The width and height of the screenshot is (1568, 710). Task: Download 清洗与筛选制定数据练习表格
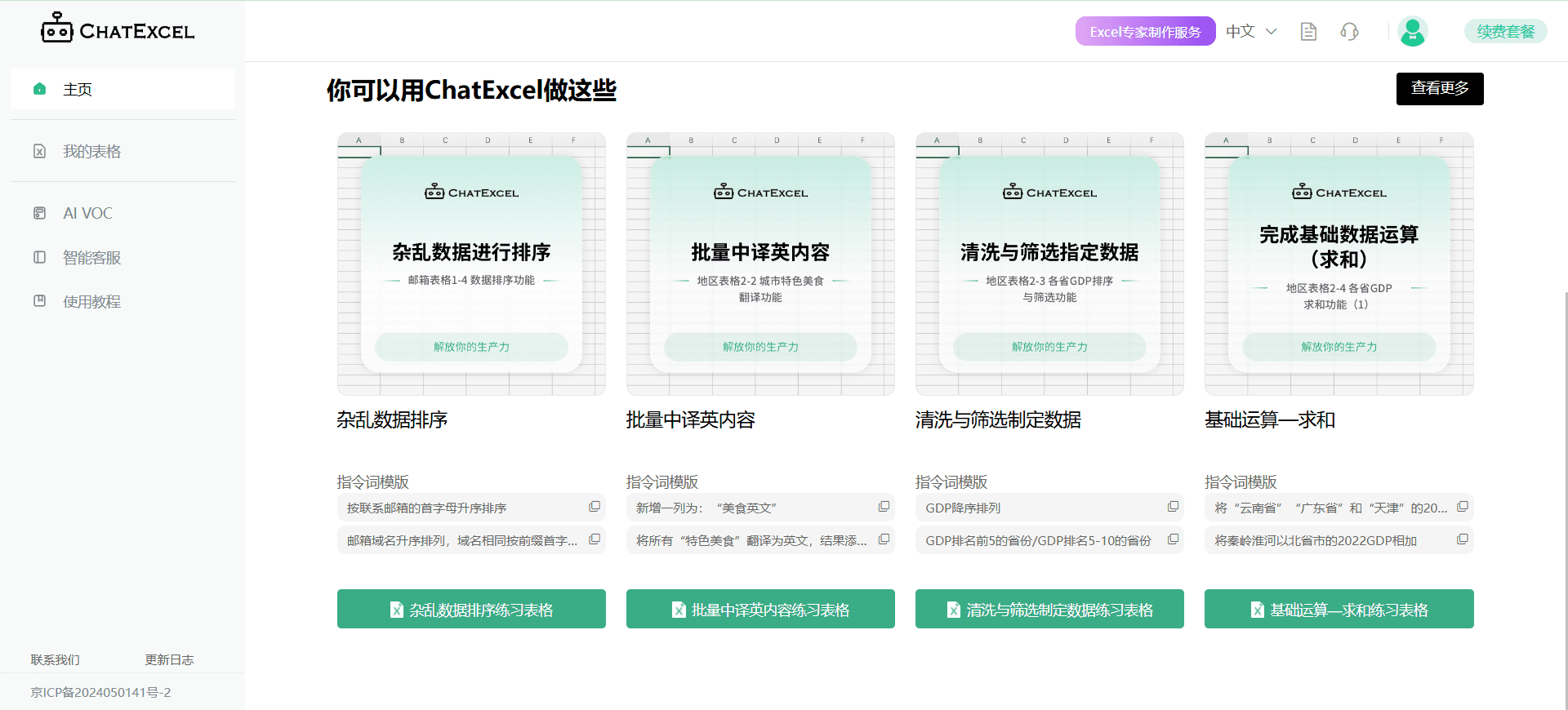(x=1049, y=609)
